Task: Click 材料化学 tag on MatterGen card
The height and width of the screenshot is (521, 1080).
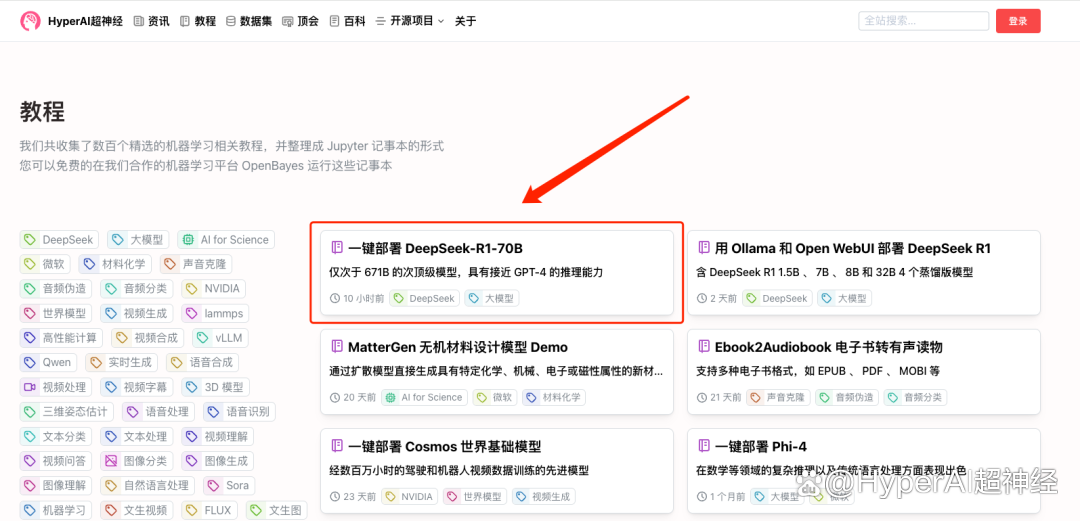Action: [554, 397]
